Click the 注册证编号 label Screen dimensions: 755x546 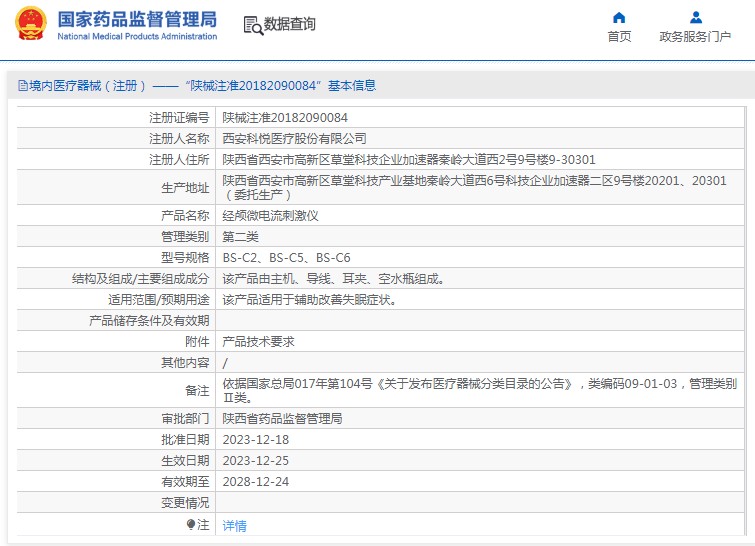point(179,117)
